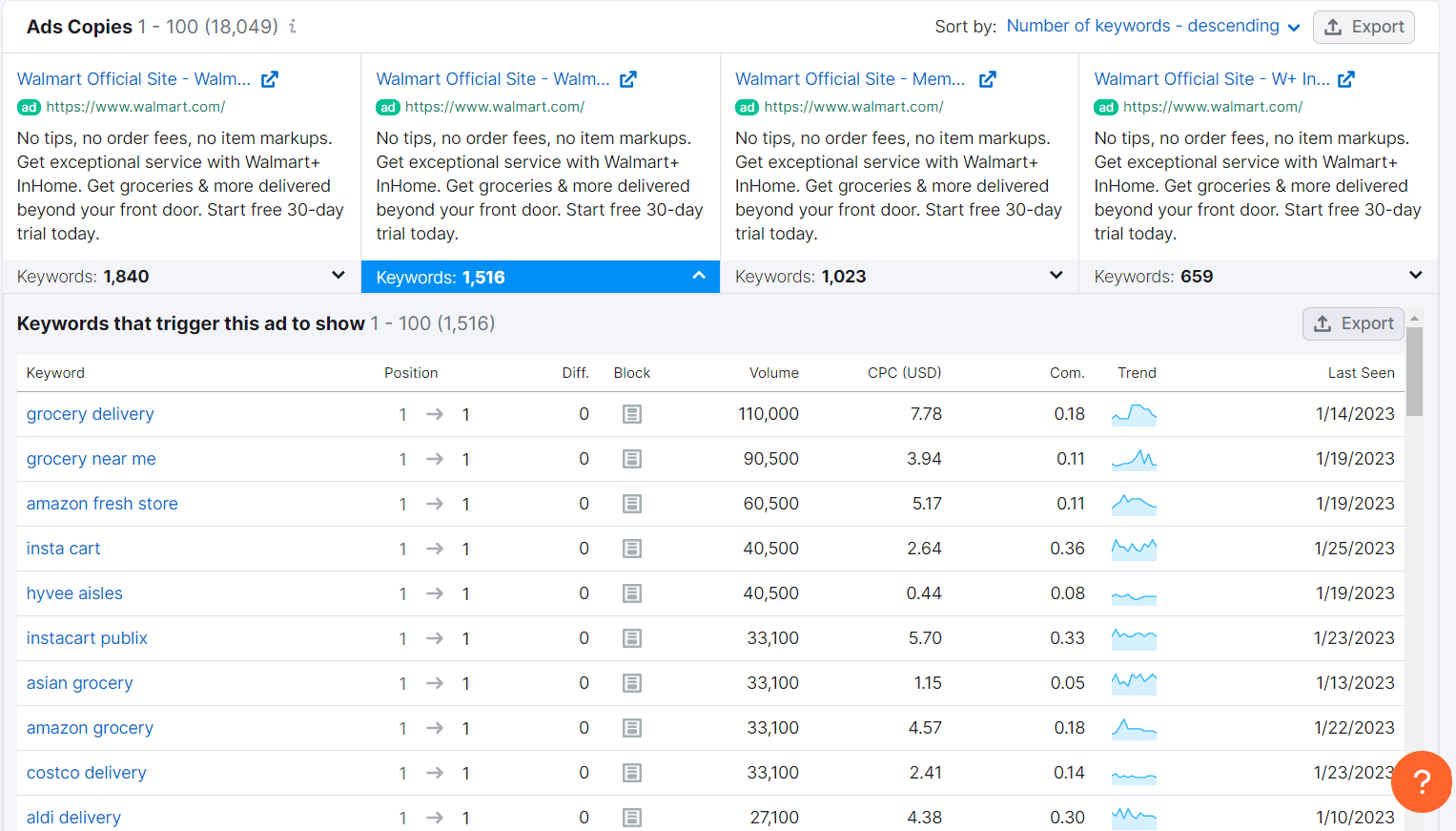Image resolution: width=1456 pixels, height=831 pixels.
Task: Open the costco delivery keyword link
Action: (x=86, y=773)
